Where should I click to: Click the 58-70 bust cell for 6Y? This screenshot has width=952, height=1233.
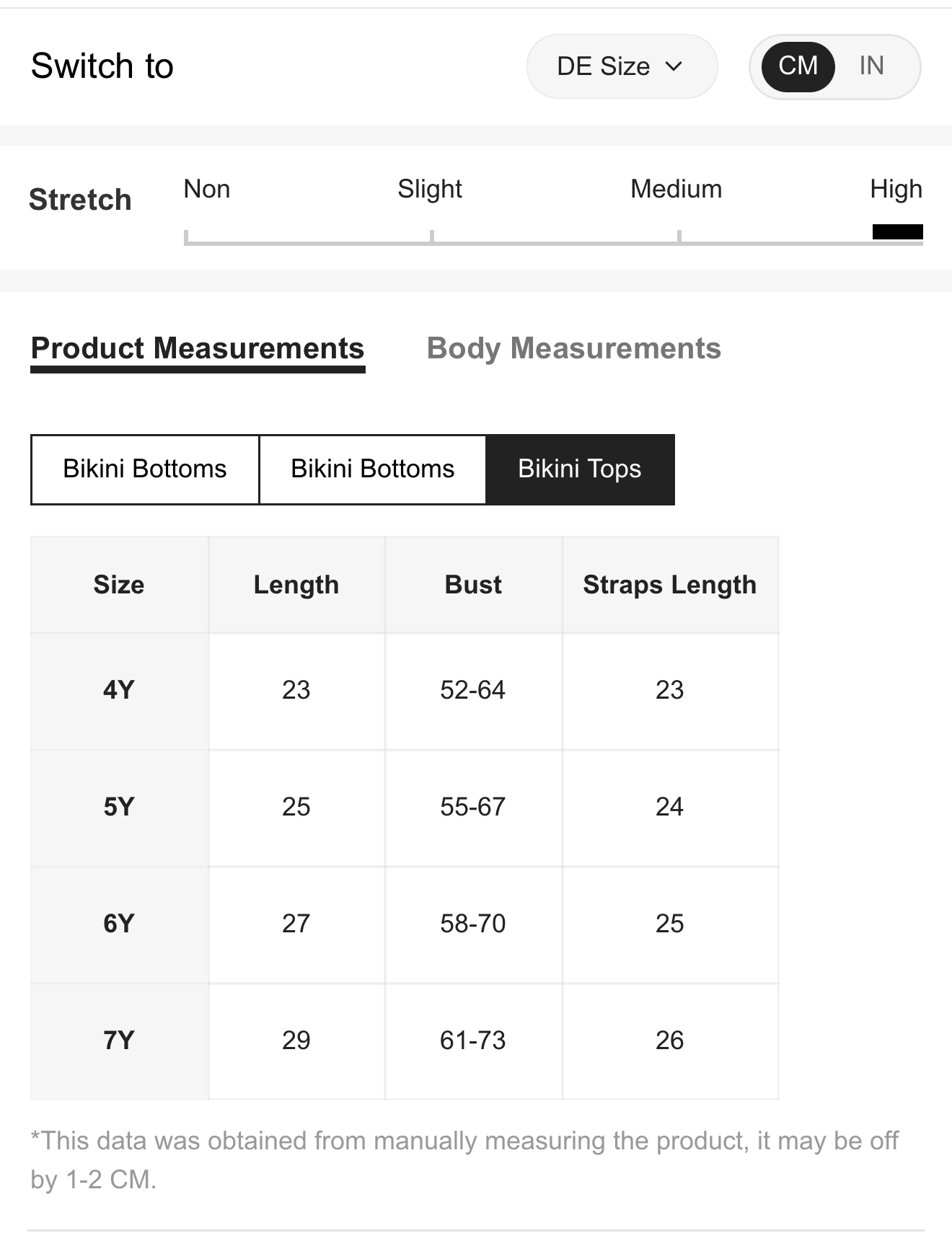coord(473,924)
